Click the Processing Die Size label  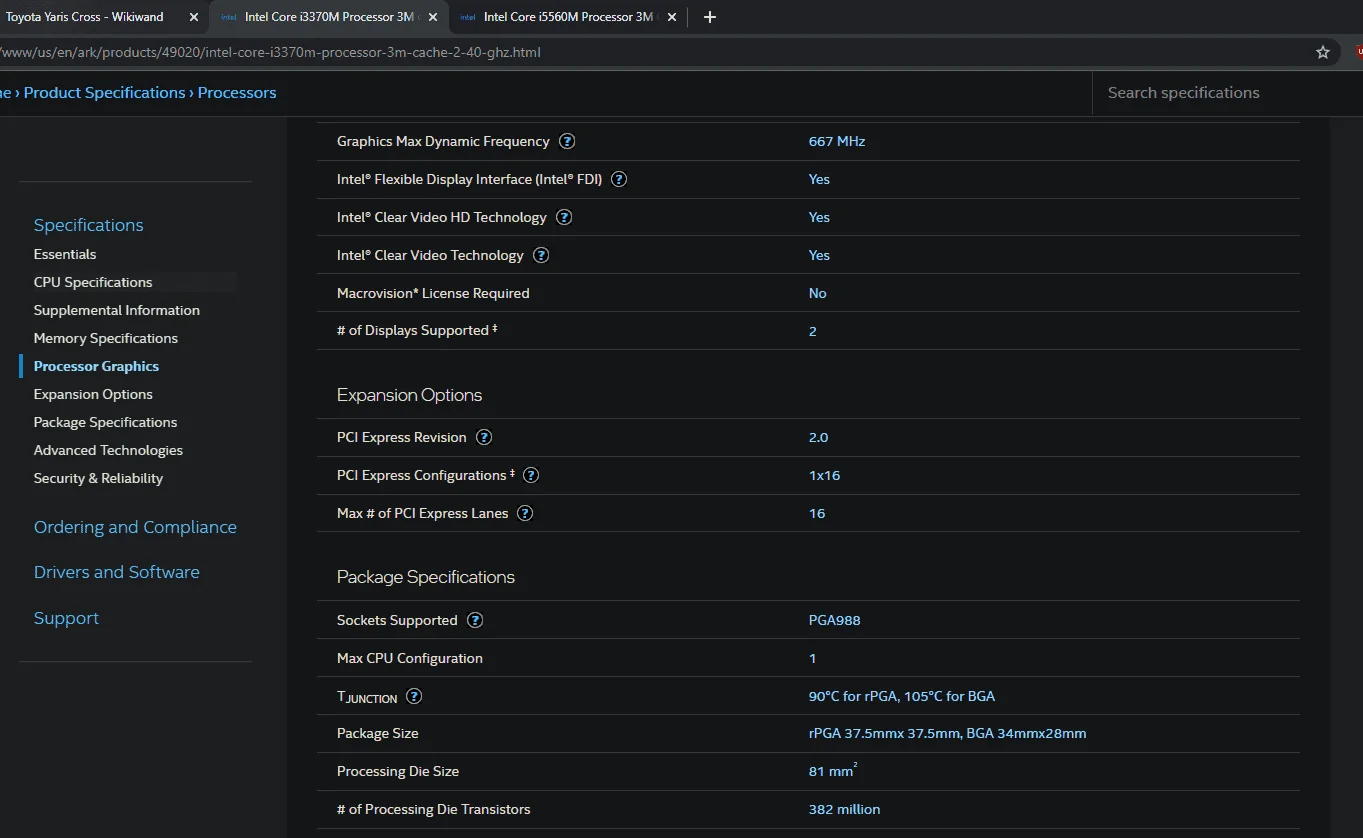click(398, 771)
